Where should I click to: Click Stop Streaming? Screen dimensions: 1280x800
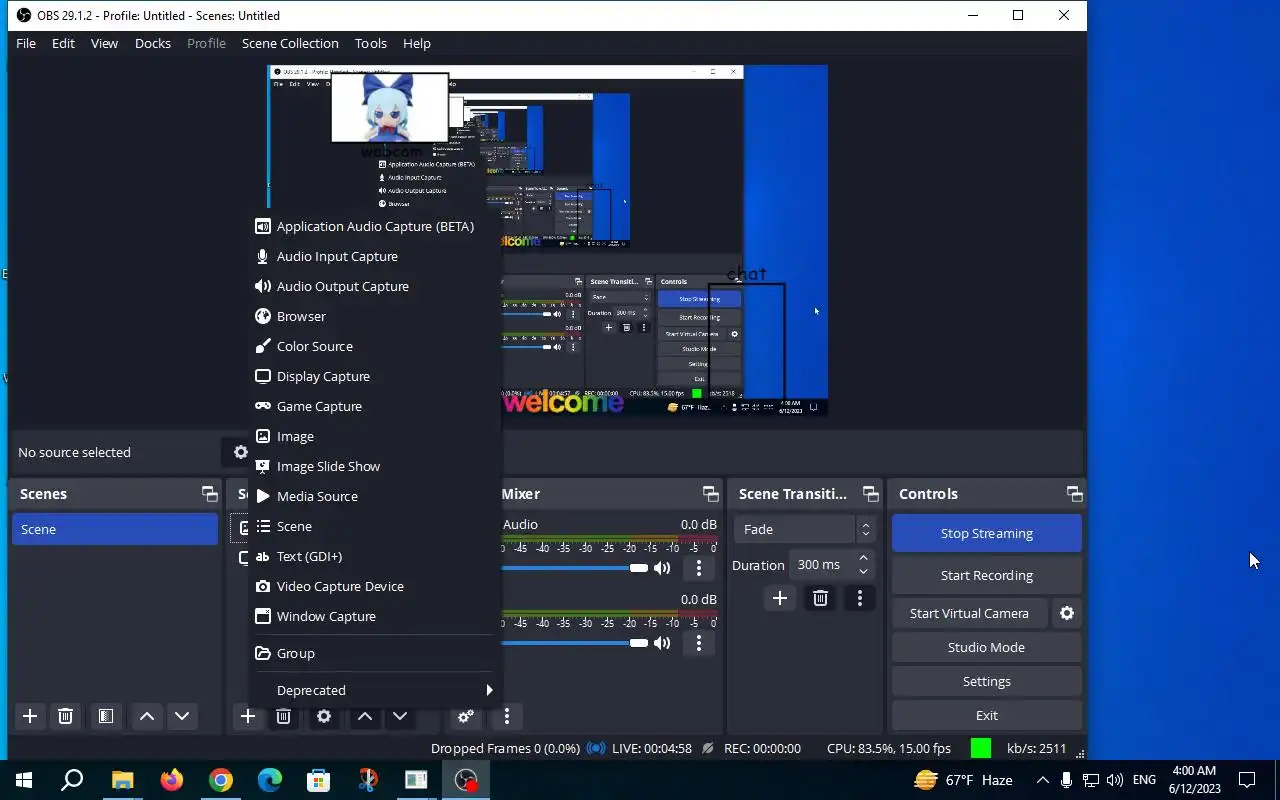coord(986,533)
